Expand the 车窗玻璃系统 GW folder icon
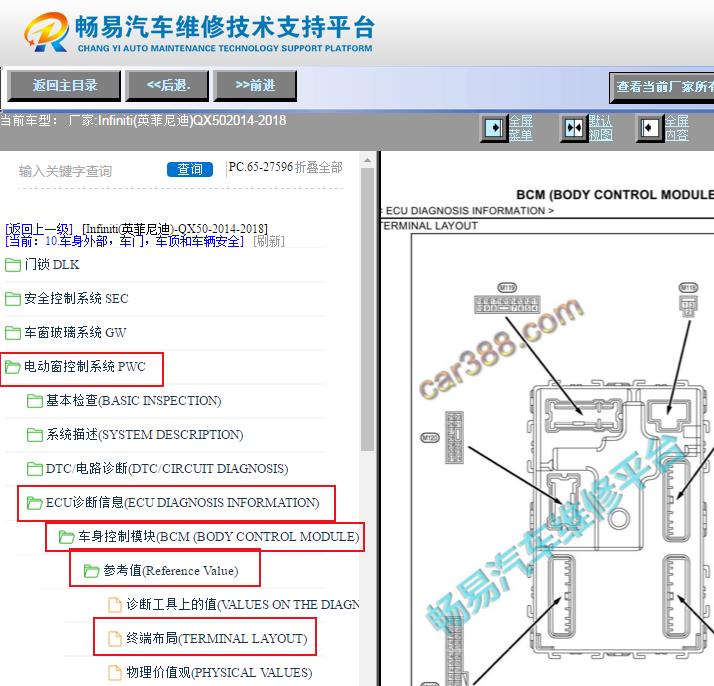 click(13, 333)
